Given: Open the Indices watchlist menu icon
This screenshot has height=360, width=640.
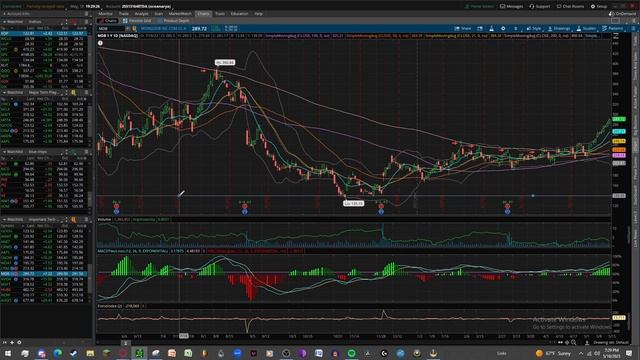Looking at the screenshot, I should tap(86, 22).
